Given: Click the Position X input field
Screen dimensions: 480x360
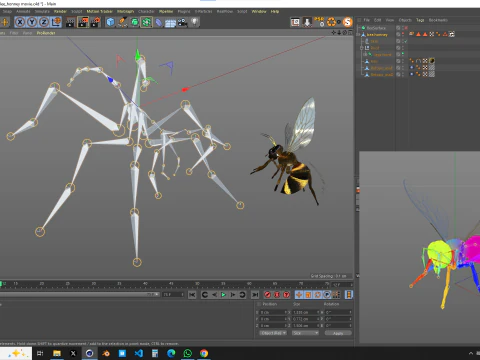Looking at the screenshot, I should 273,312.
